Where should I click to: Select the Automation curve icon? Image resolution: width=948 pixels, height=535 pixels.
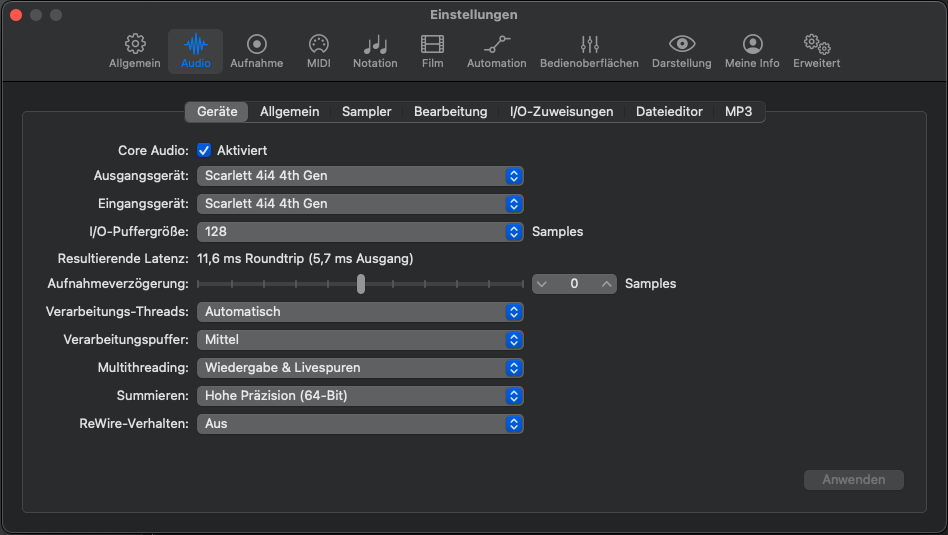point(496,45)
